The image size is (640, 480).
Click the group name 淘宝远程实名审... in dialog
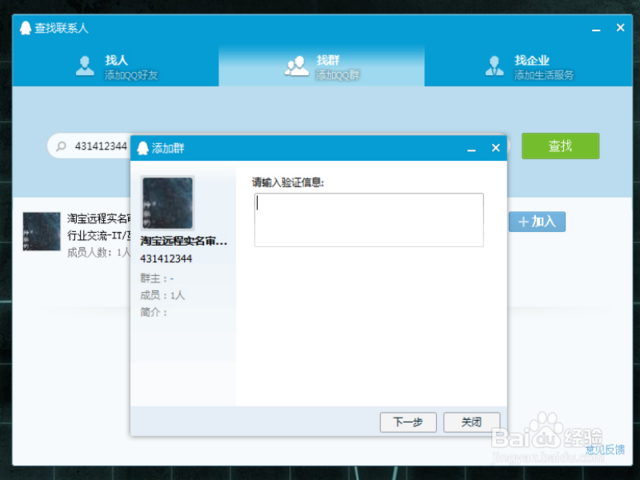pyautogui.click(x=184, y=241)
